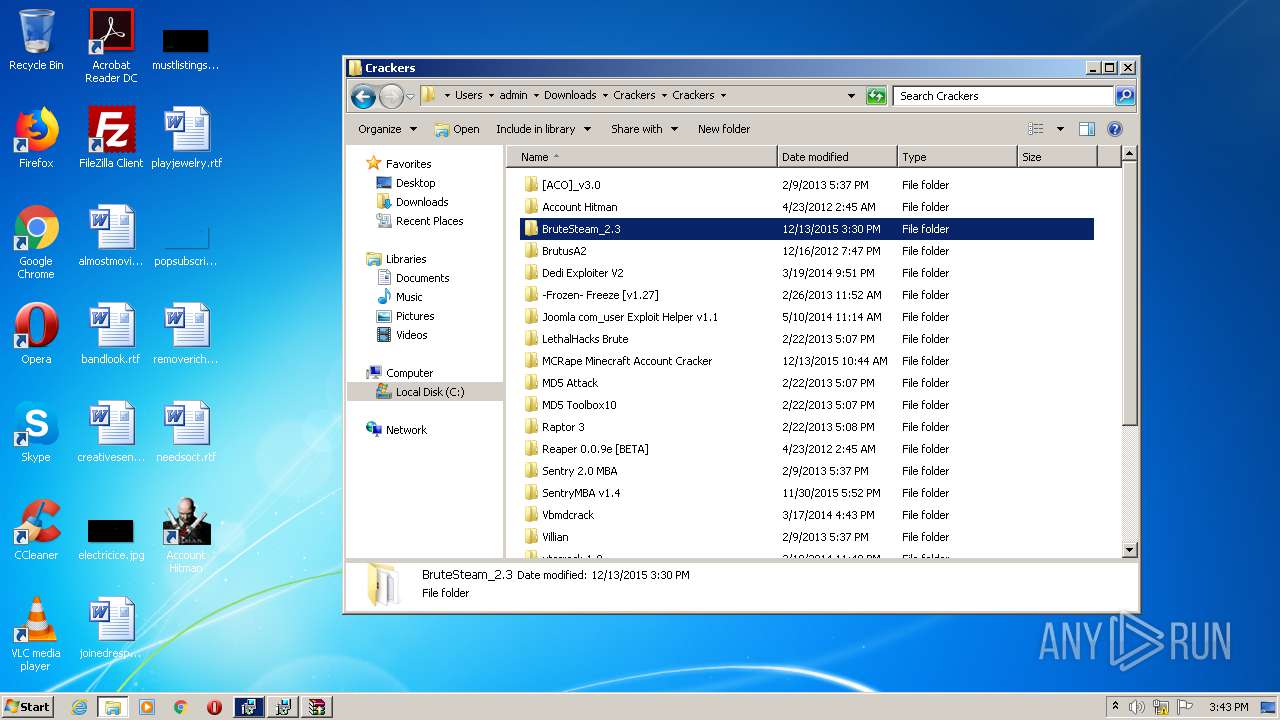Image resolution: width=1280 pixels, height=720 pixels.
Task: Launch FileZilla Client desktop shortcut
Action: pyautogui.click(x=111, y=138)
